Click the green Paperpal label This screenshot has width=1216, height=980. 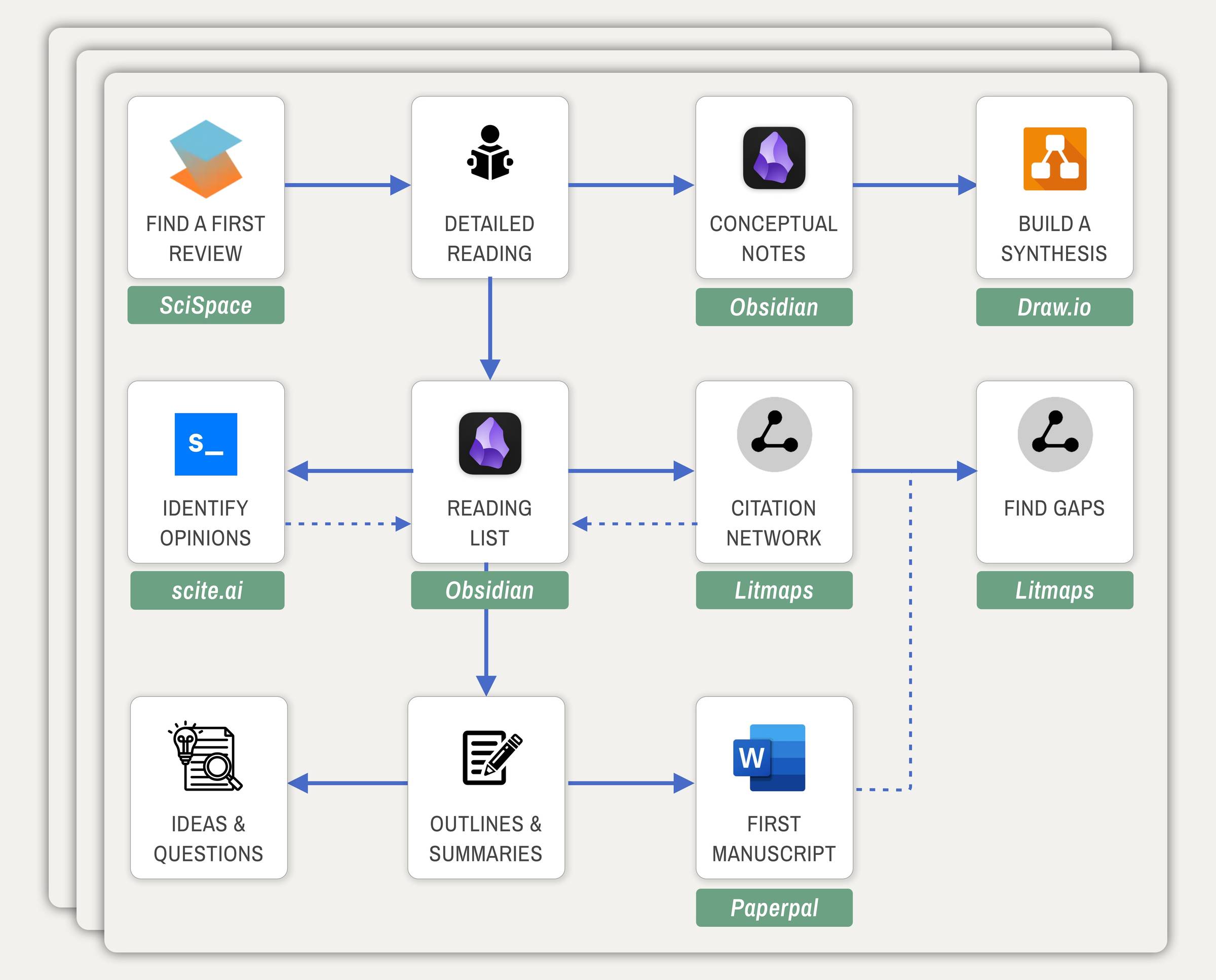click(774, 908)
